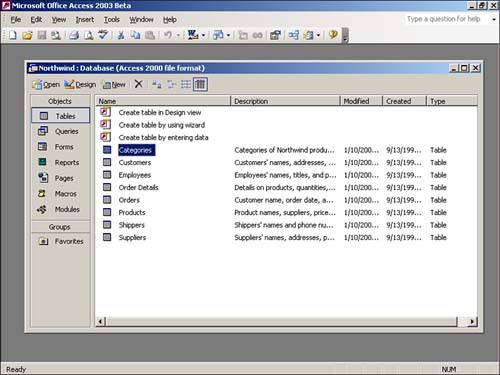Screen dimensions: 500x375
Task: Click in the Type a question for help box
Action: tap(447, 19)
